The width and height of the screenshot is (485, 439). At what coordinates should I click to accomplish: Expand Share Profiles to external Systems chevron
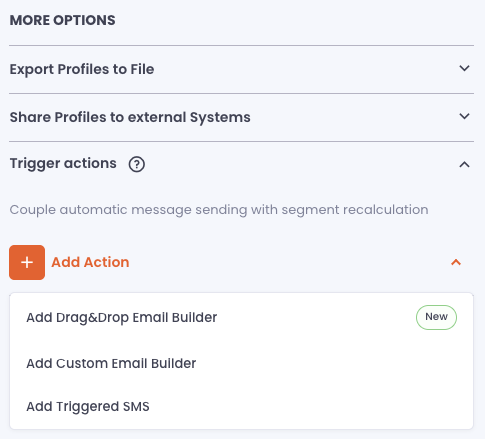464,116
